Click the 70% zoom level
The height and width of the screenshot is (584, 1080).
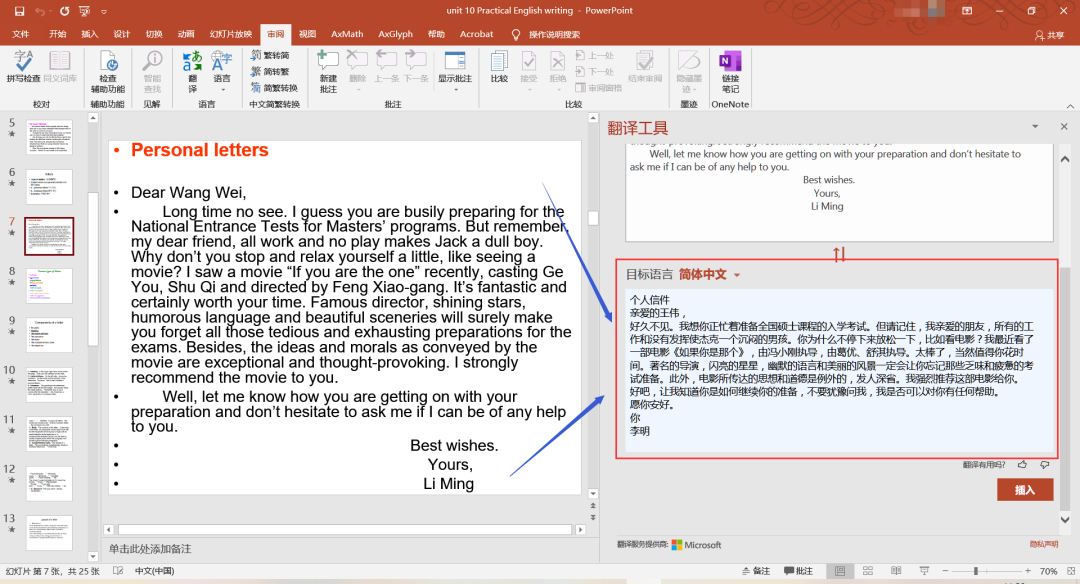coord(1048,571)
